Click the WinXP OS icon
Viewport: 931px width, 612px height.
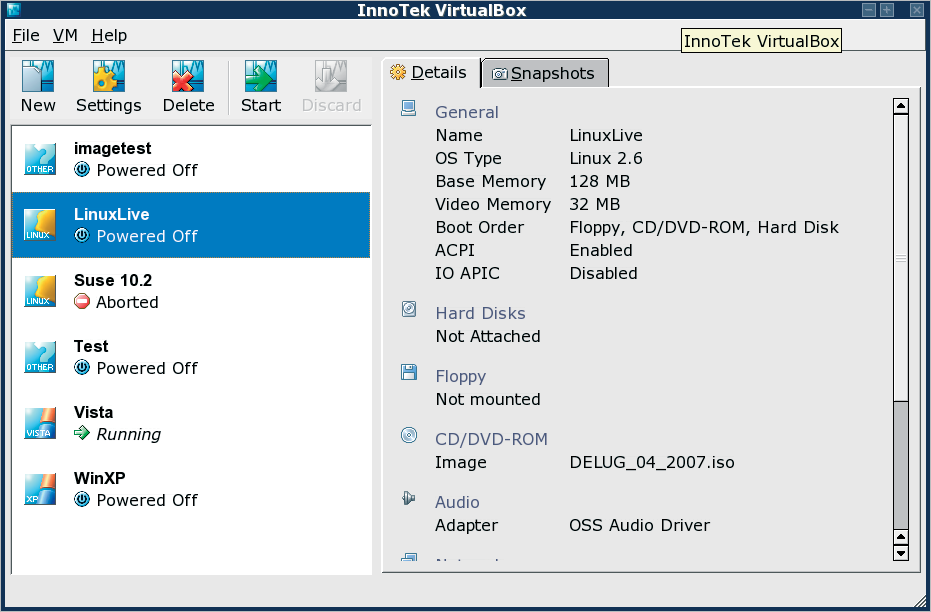40,489
